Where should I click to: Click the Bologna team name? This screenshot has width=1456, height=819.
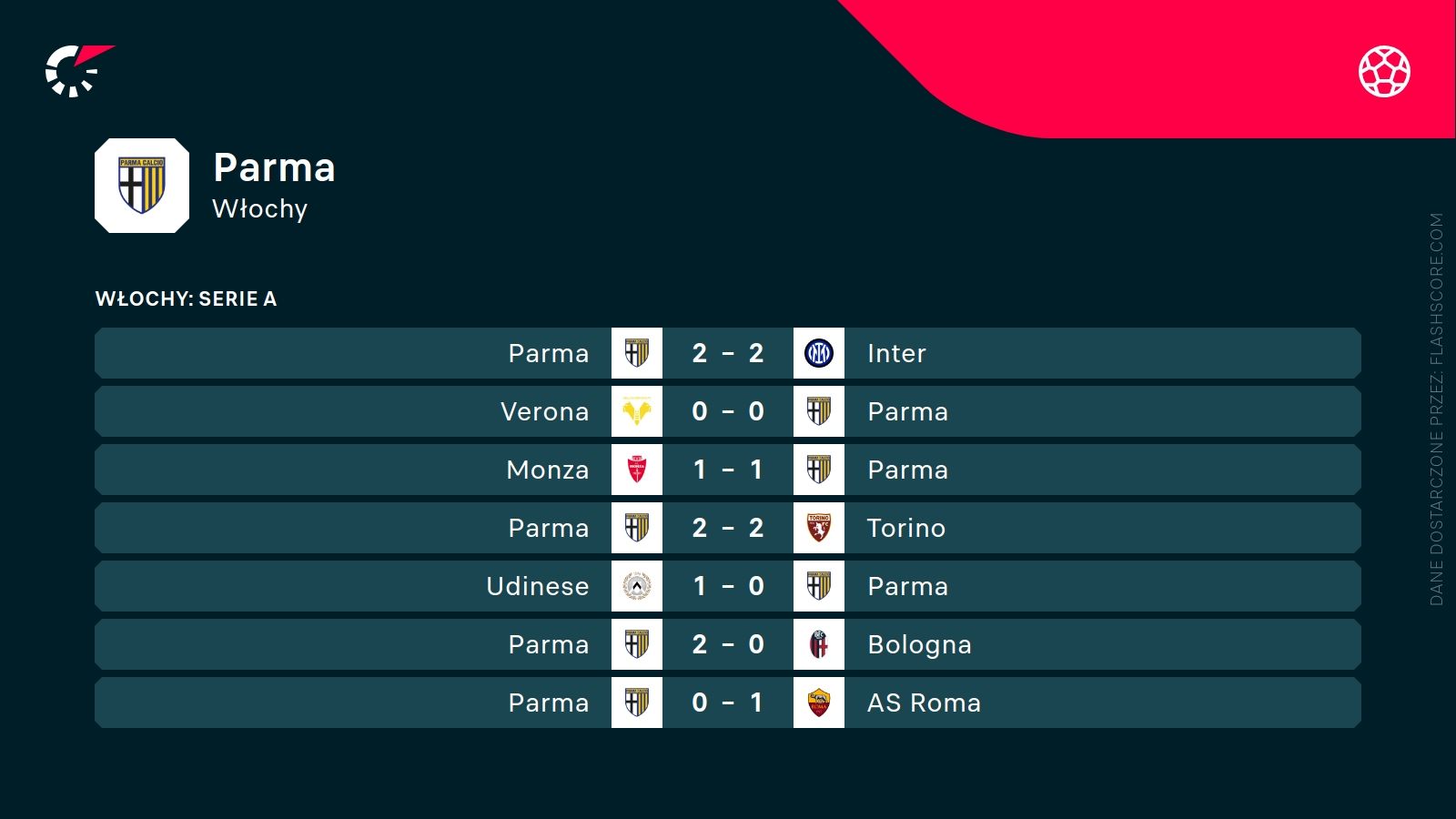tap(919, 644)
